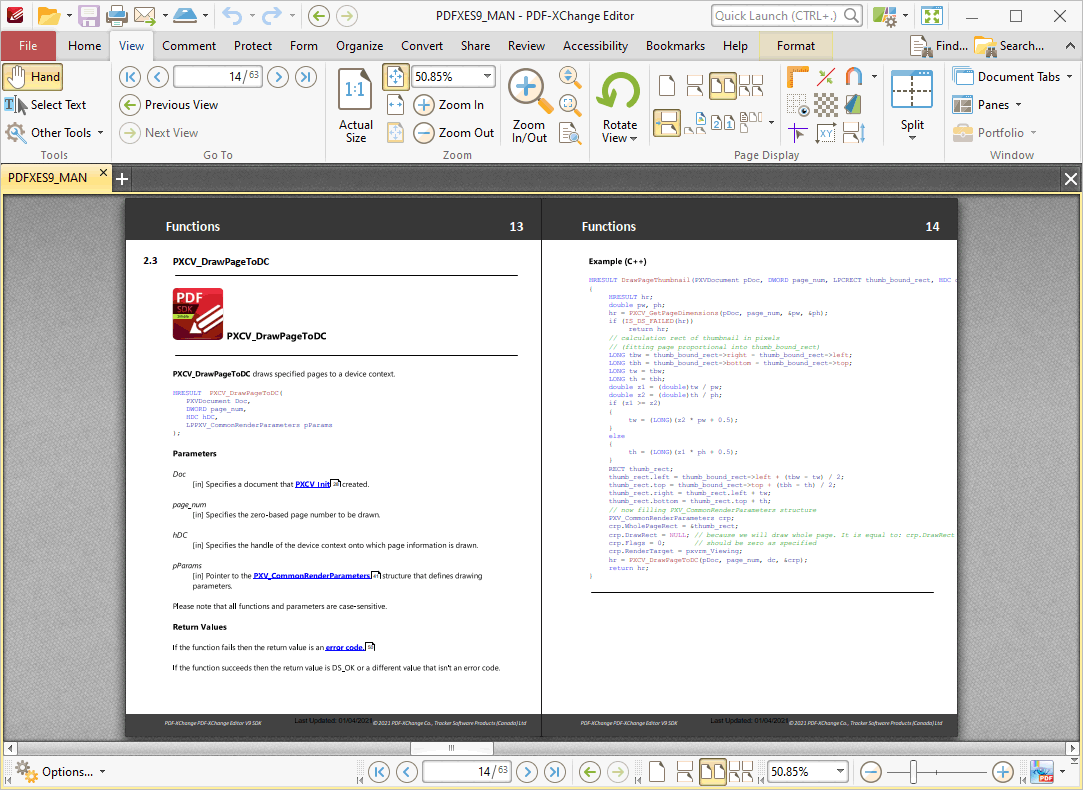This screenshot has height=790, width=1083.
Task: Toggle Fit Page zoom mode in ribbon
Action: 395,77
